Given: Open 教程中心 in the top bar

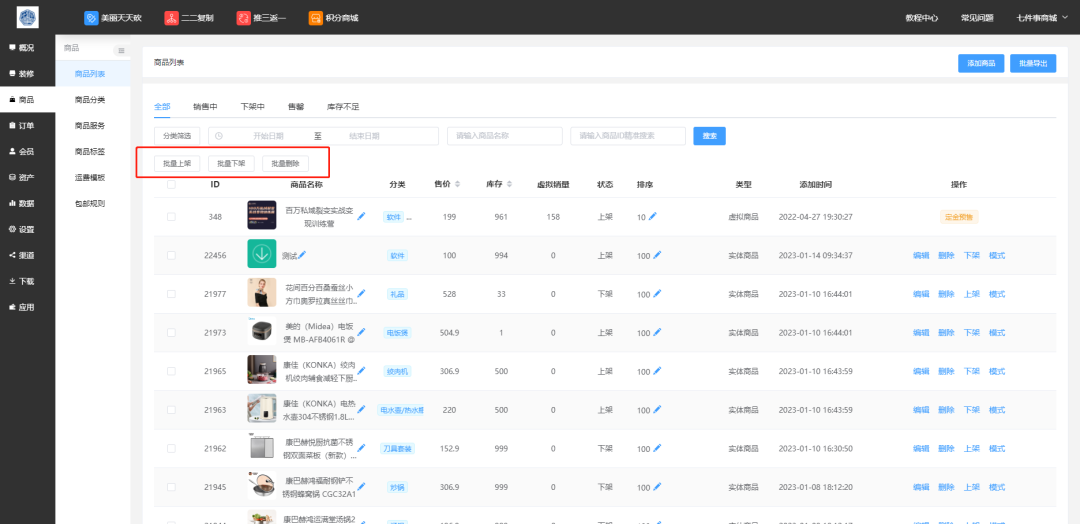Looking at the screenshot, I should click(x=922, y=18).
